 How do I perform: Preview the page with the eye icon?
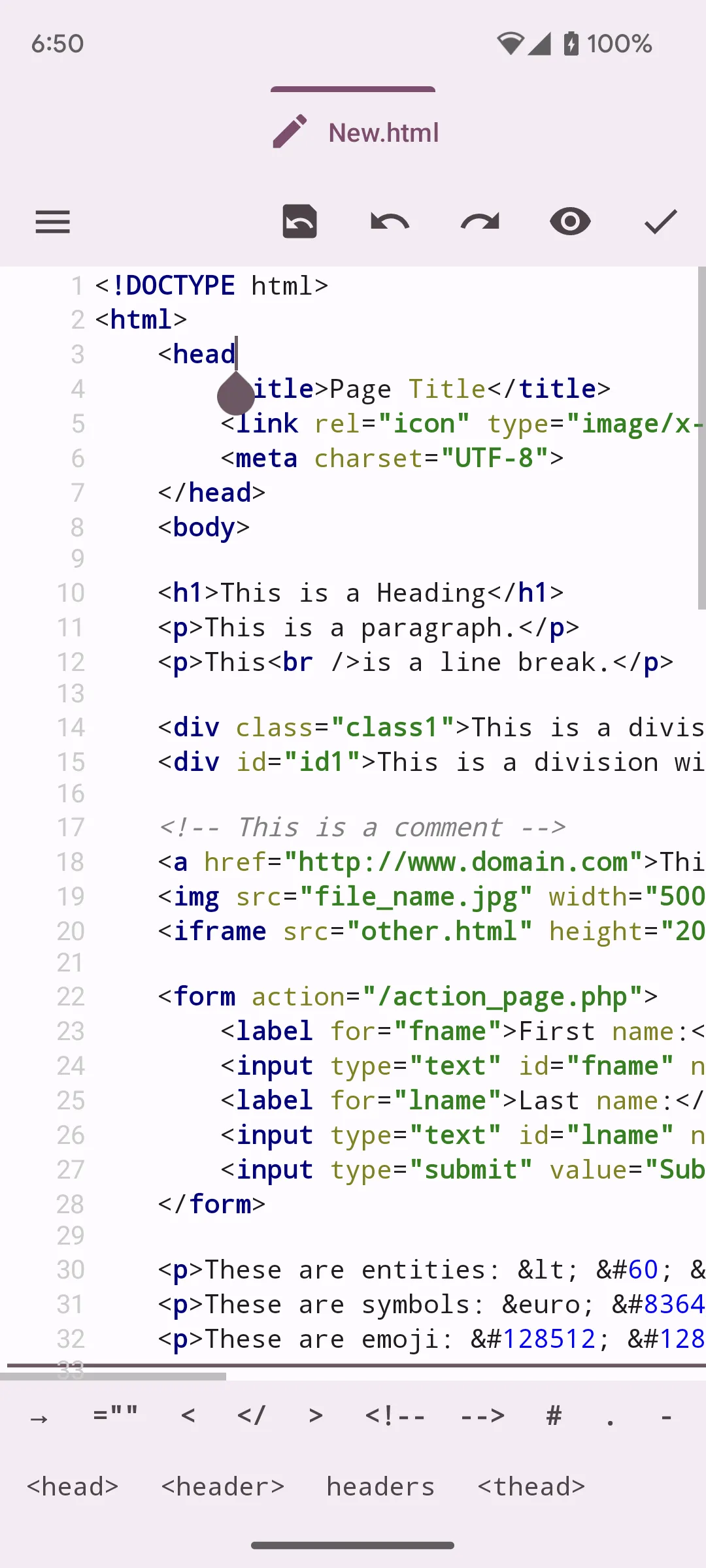570,221
